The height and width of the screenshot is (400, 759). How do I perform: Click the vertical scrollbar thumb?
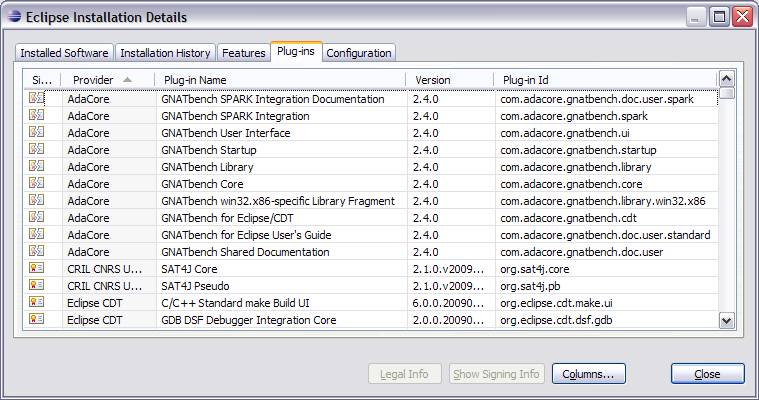pos(727,92)
